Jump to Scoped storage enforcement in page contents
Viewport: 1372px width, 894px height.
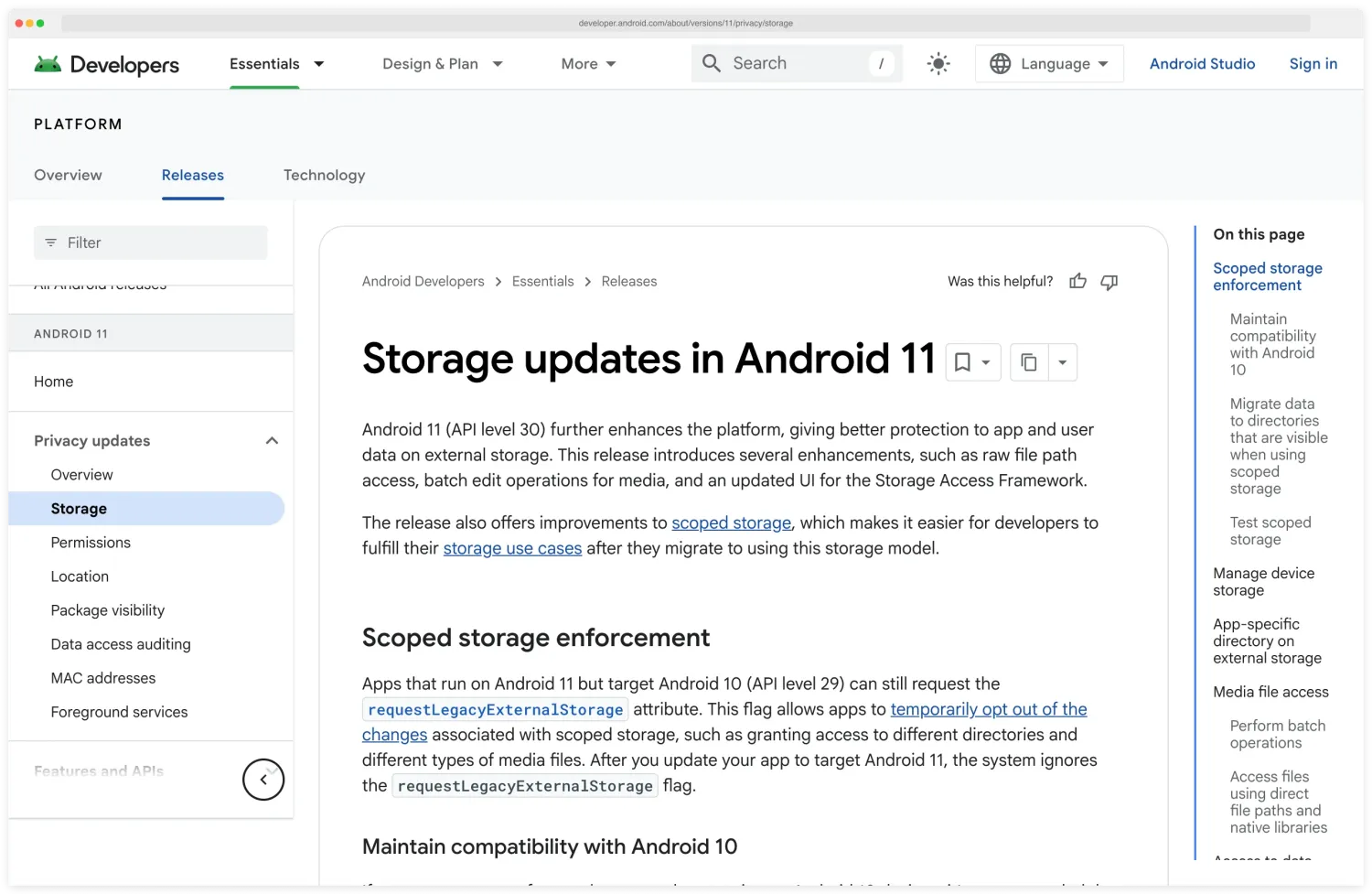(1268, 276)
